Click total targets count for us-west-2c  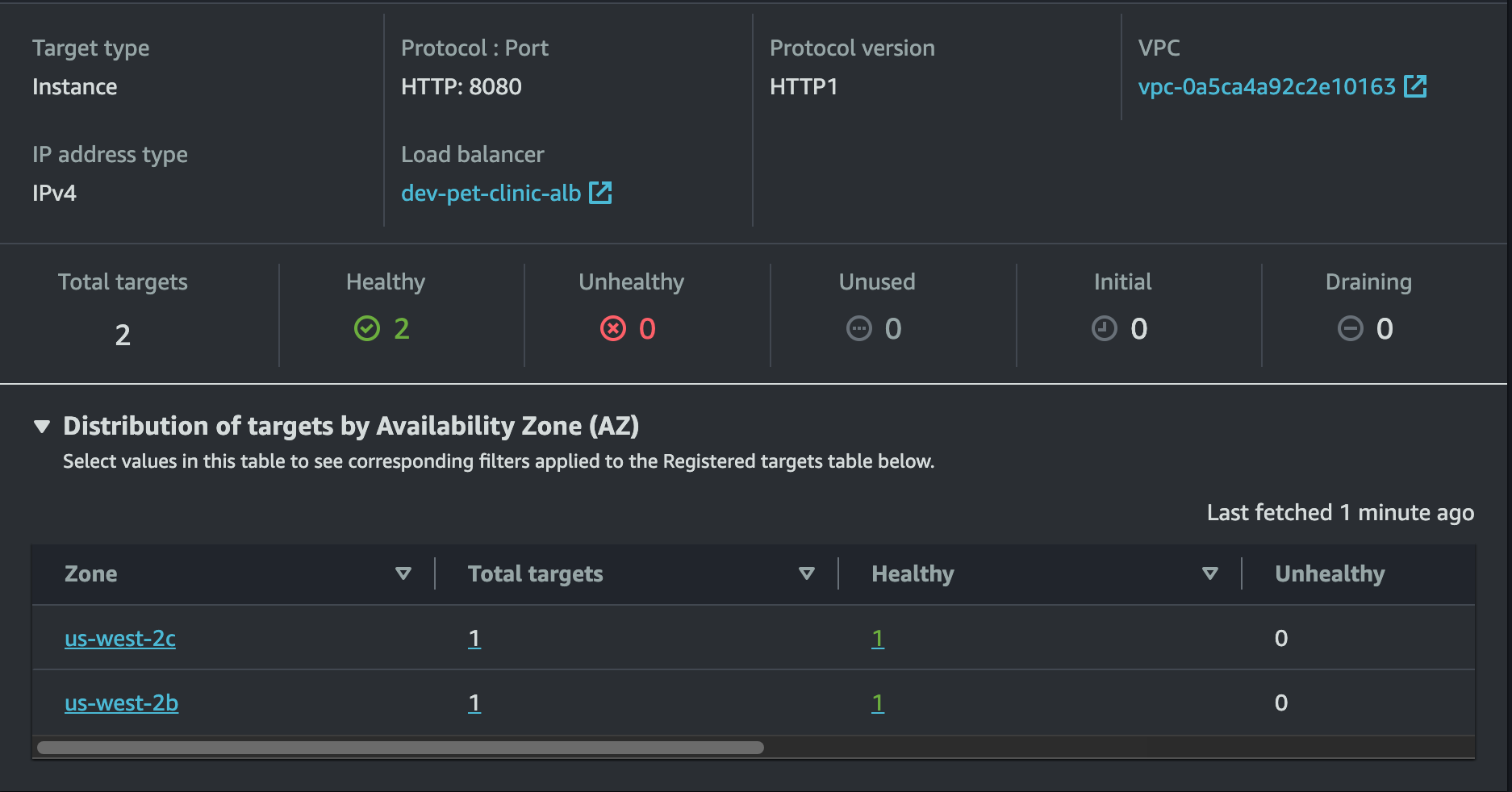pyautogui.click(x=474, y=638)
